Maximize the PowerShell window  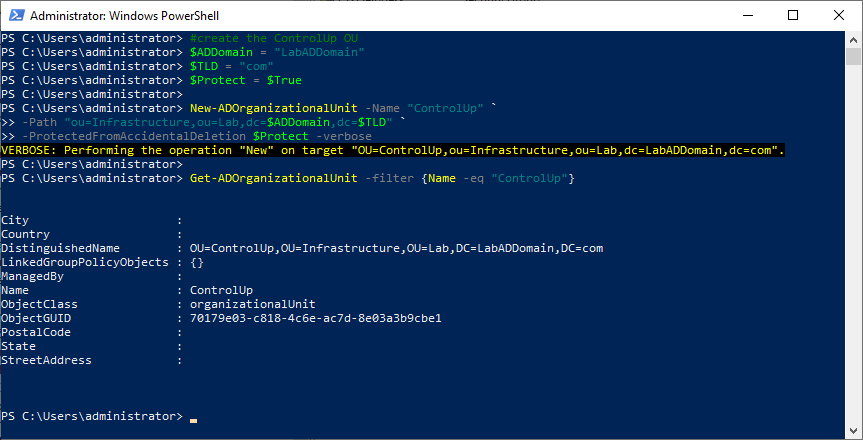coord(793,15)
